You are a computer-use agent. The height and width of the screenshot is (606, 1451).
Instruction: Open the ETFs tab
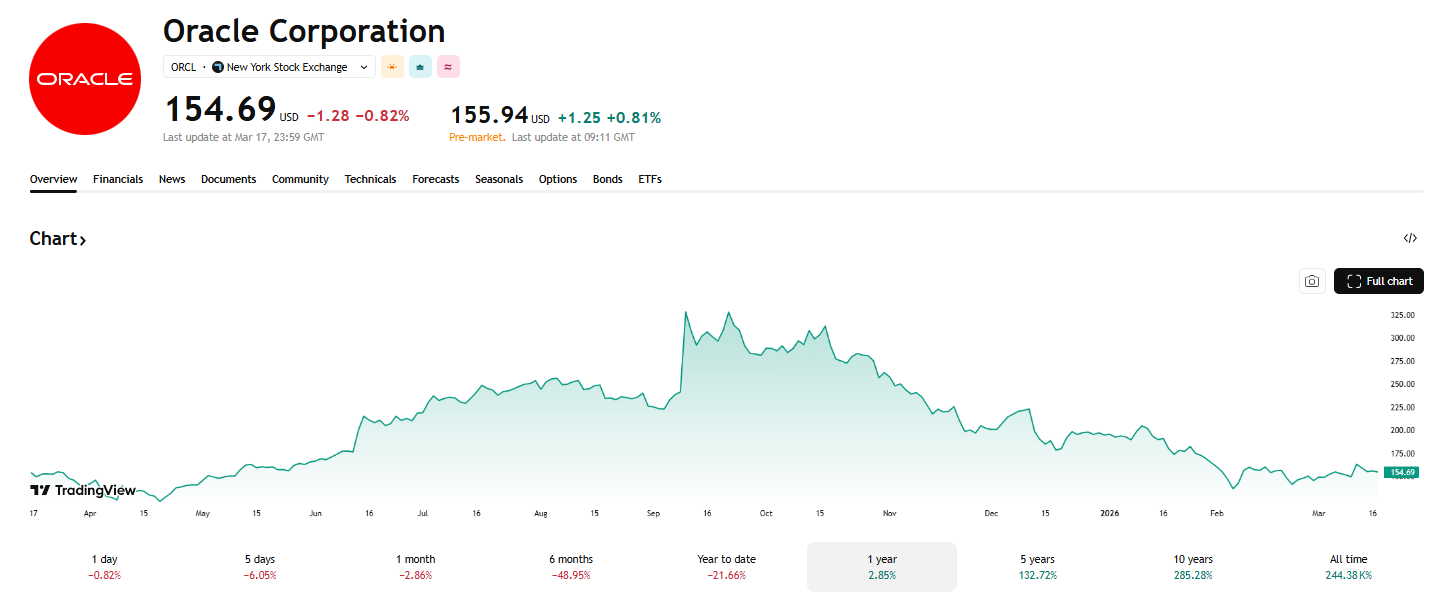[650, 180]
